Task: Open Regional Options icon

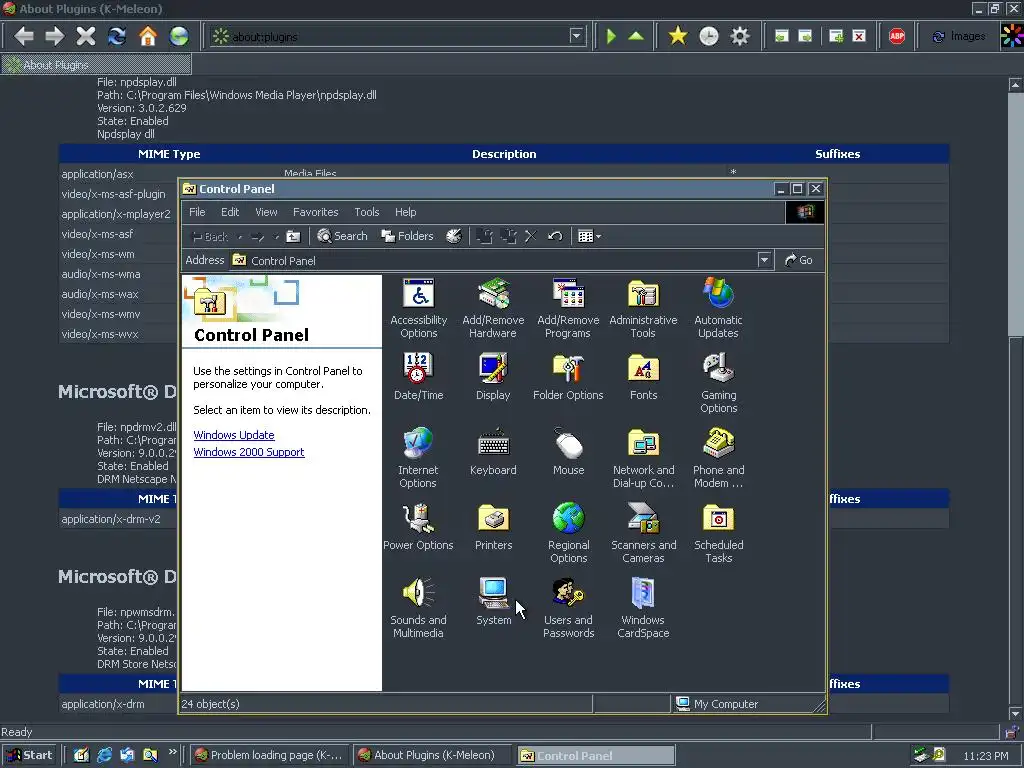Action: click(x=568, y=533)
